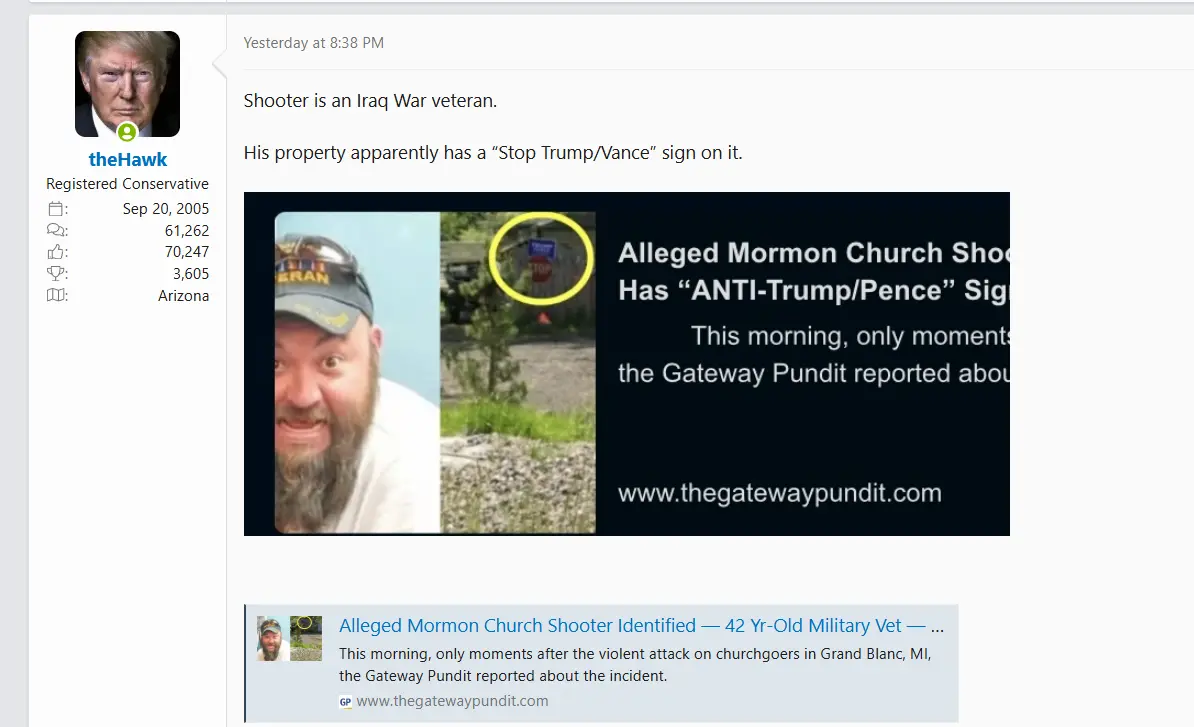Click the green online status badge
Image resolution: width=1194 pixels, height=727 pixels.
(127, 132)
